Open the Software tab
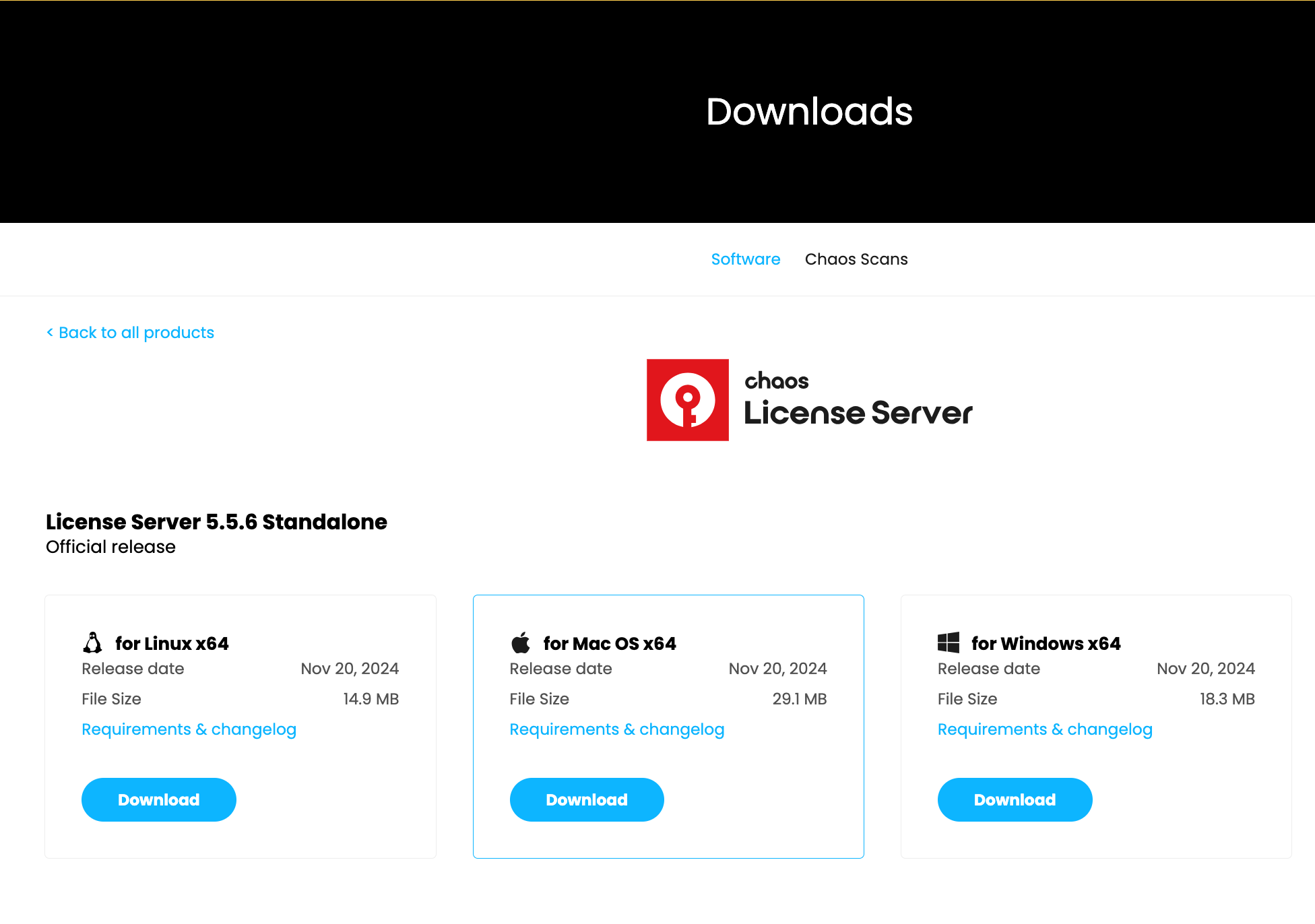 coord(746,259)
